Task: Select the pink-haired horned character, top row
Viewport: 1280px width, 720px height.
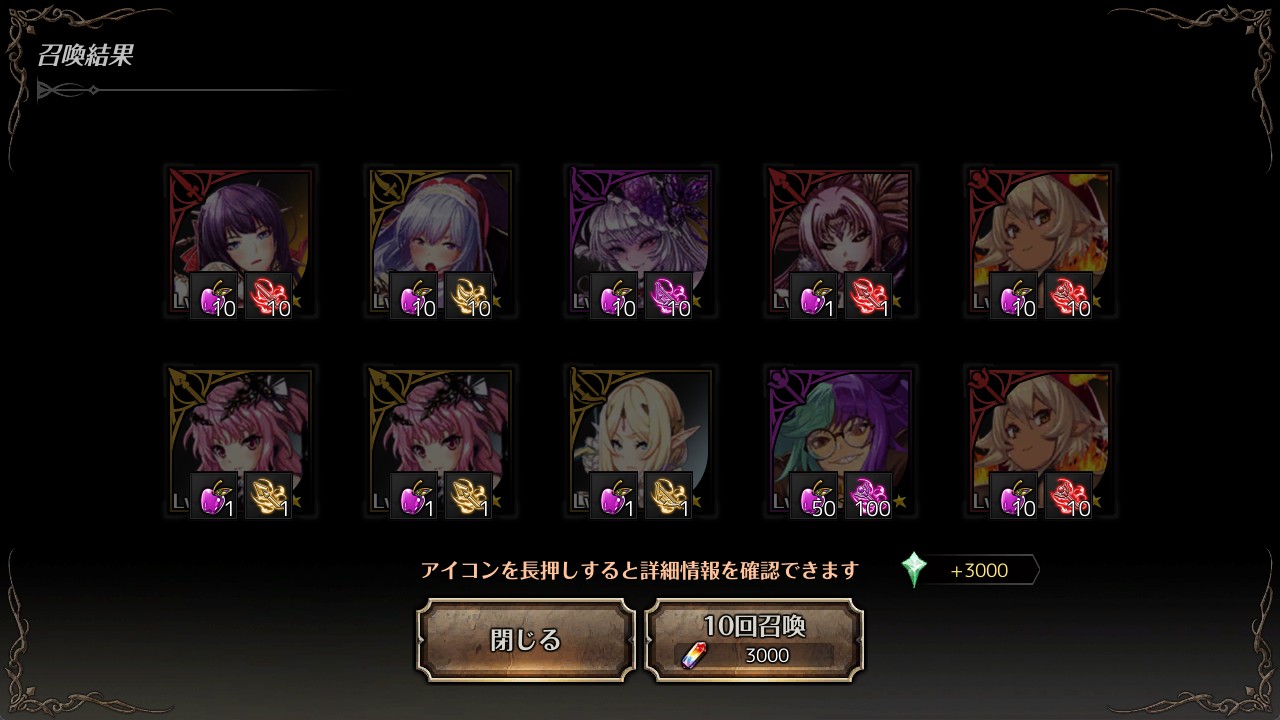Action: pos(841,242)
